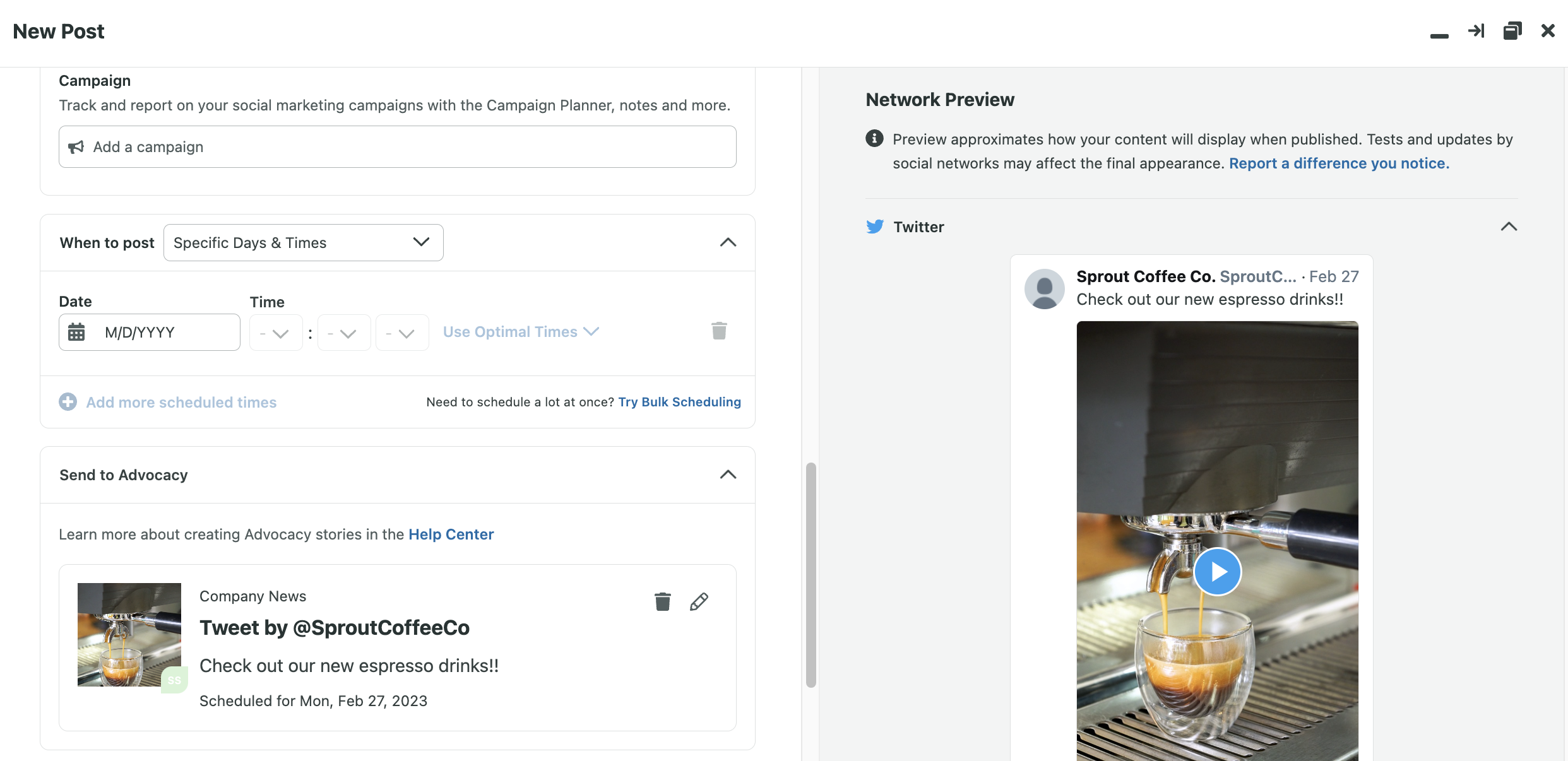Open the Help Center link

click(x=451, y=534)
